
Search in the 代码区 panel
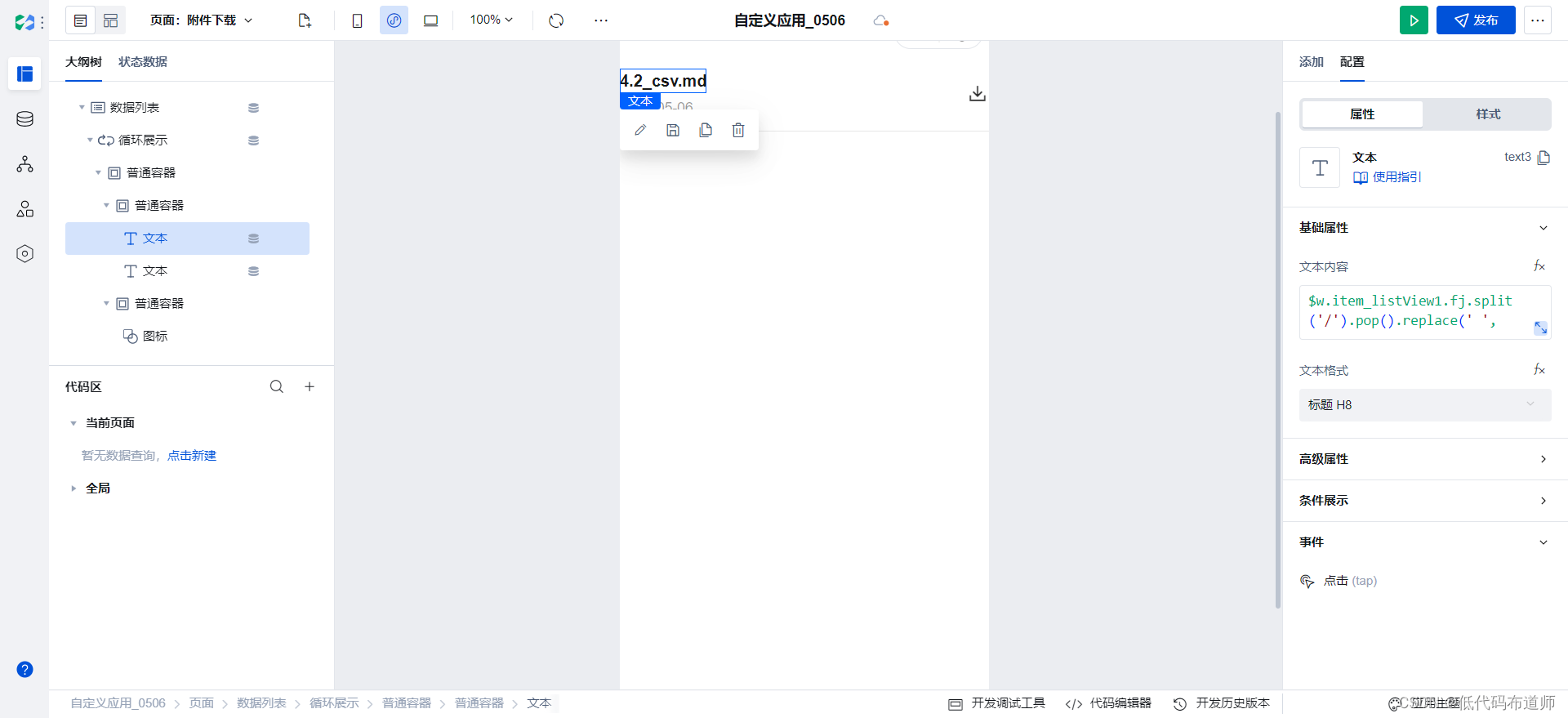[277, 386]
